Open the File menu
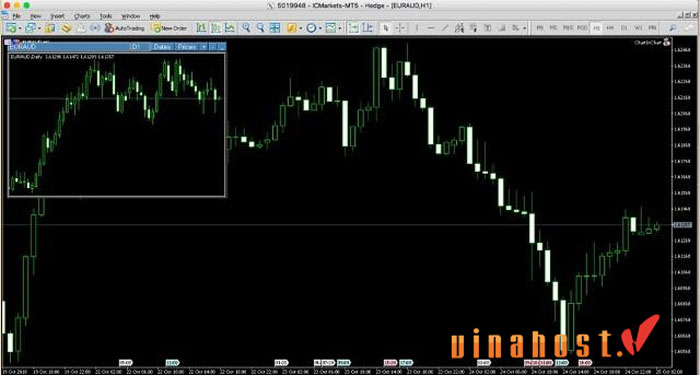 point(17,16)
